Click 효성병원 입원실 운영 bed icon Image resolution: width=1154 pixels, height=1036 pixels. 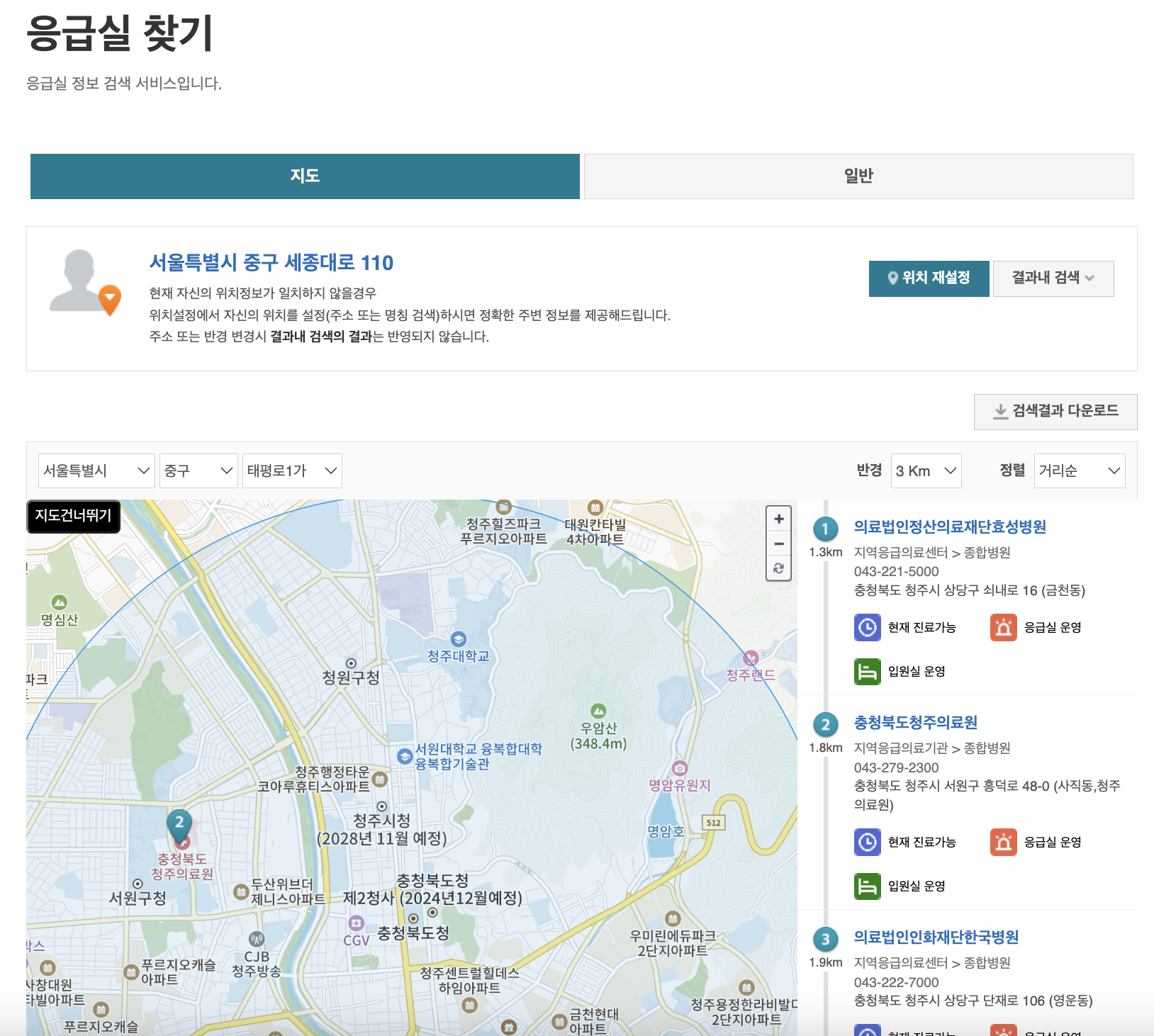pos(867,672)
